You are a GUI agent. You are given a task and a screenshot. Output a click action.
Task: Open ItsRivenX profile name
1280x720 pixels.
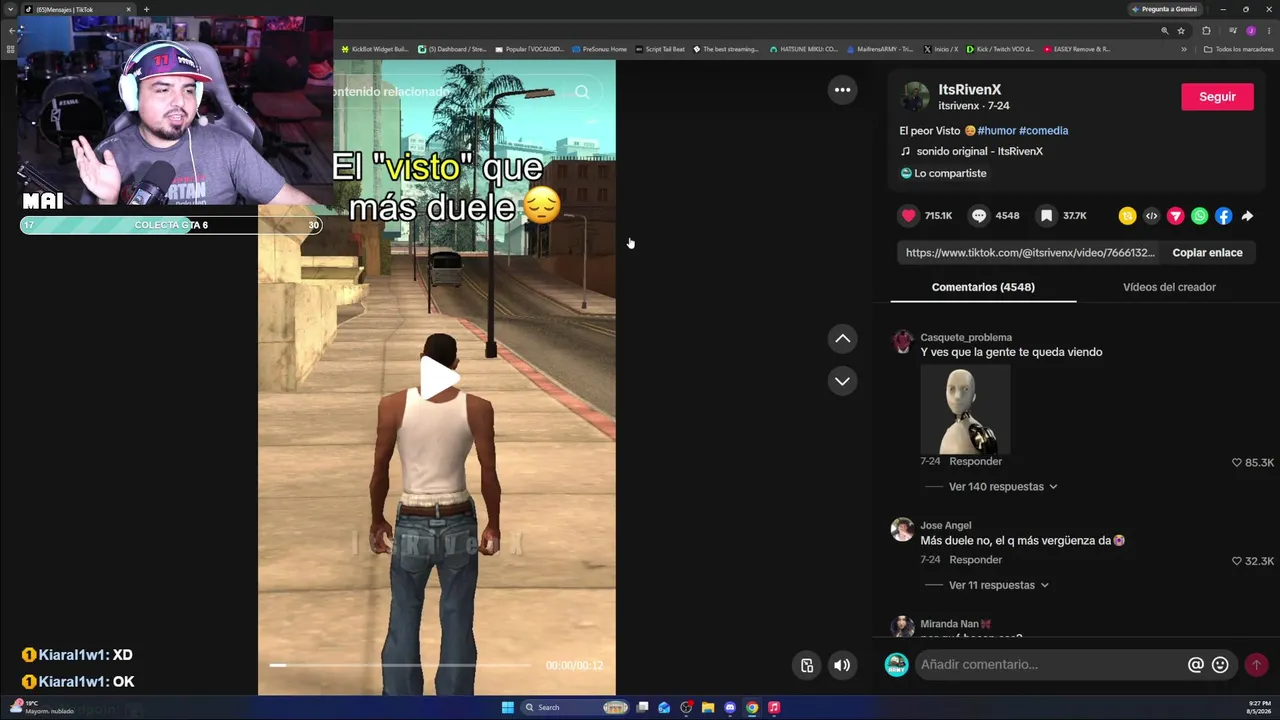tap(969, 90)
